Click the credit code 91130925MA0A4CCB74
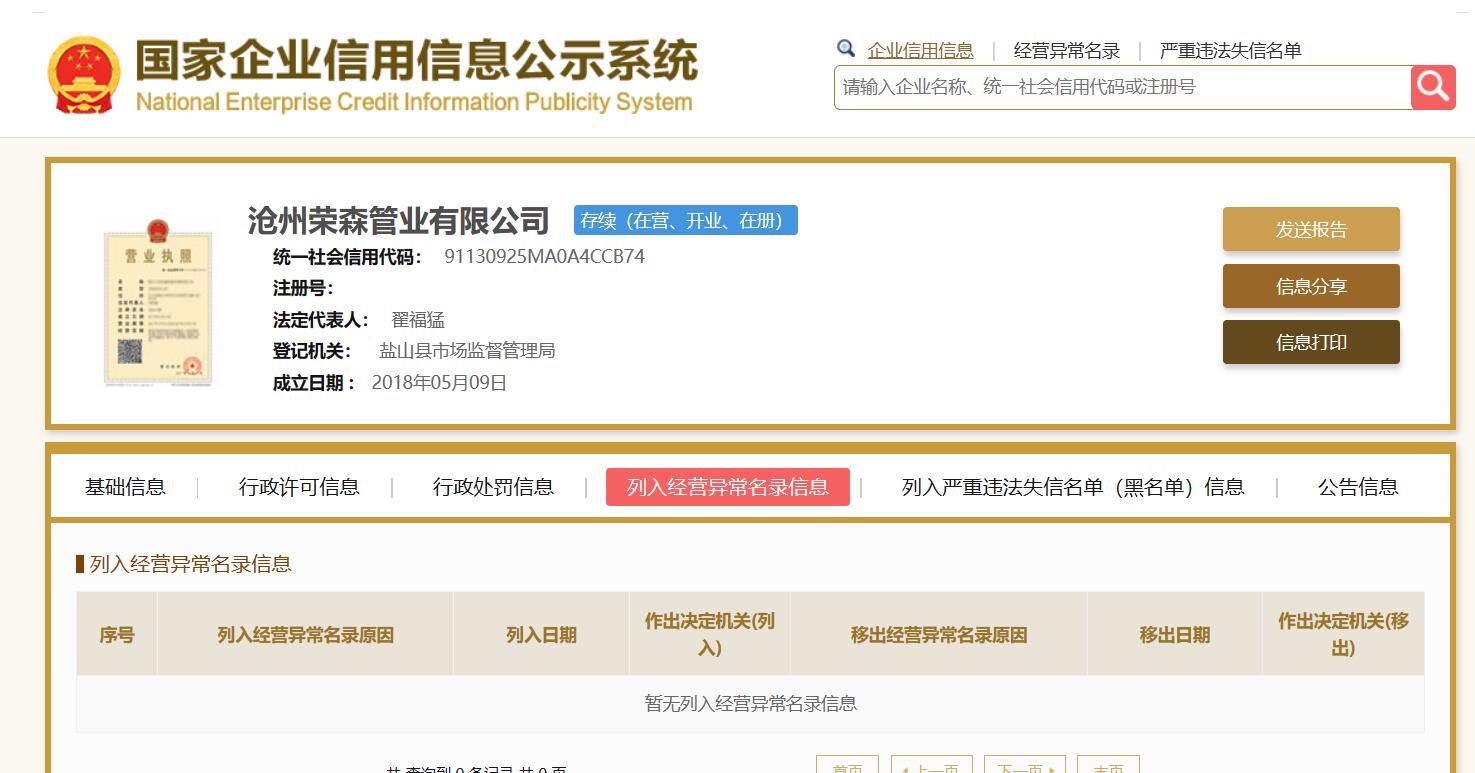 (x=545, y=257)
